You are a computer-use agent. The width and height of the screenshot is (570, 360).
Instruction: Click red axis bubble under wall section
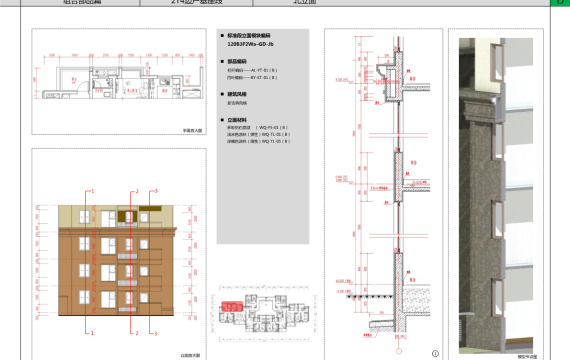(399, 351)
